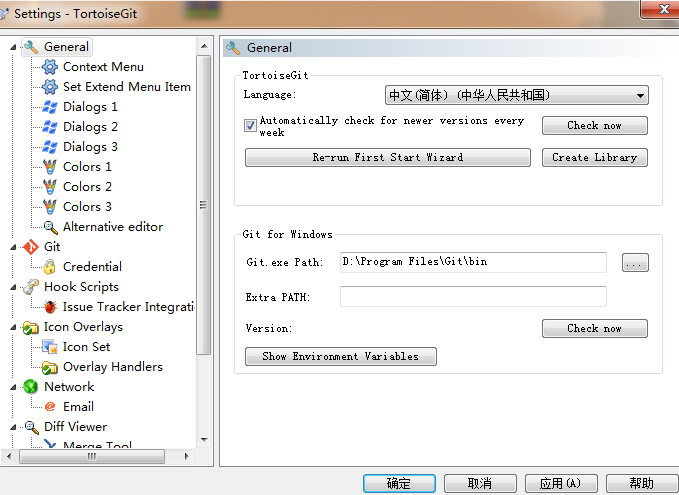Collapse the Icon Overlays tree node
Viewport: 679px width, 495px height.
tap(13, 327)
